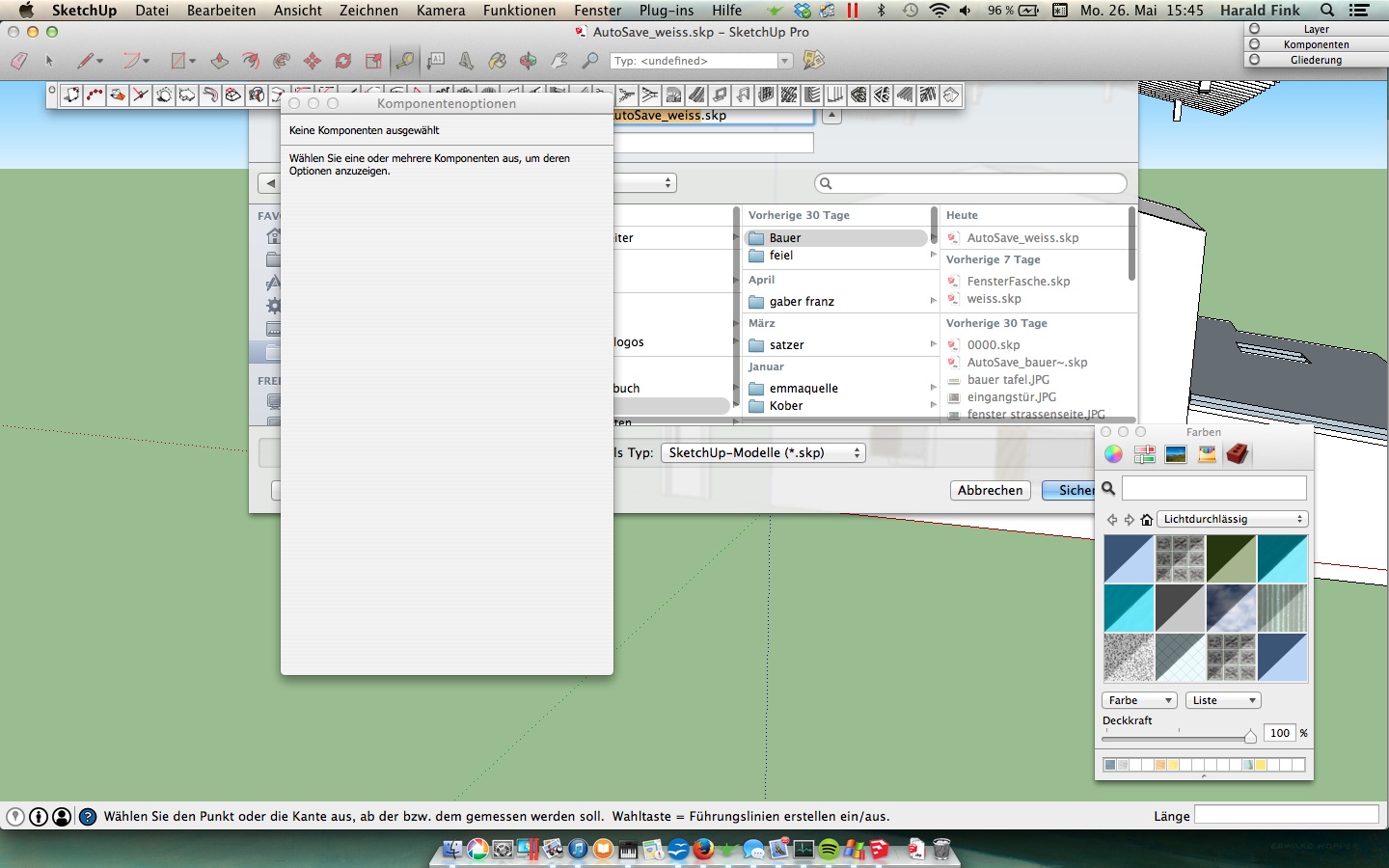Expand the Typ undefined combo box
Viewport: 1389px width, 868px height.
(784, 61)
